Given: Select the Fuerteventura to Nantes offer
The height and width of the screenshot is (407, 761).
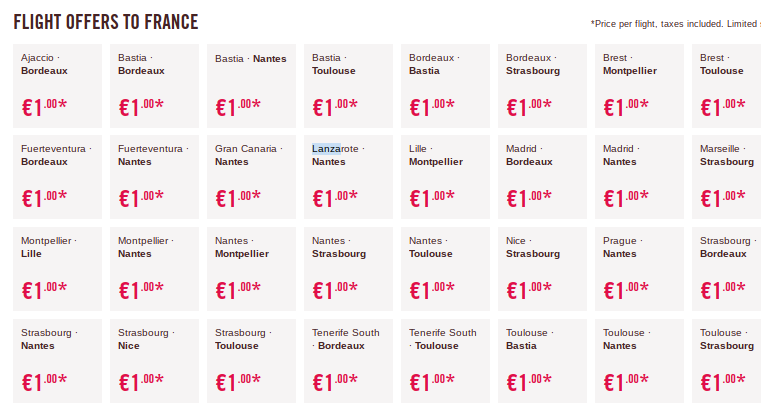Looking at the screenshot, I should (154, 176).
